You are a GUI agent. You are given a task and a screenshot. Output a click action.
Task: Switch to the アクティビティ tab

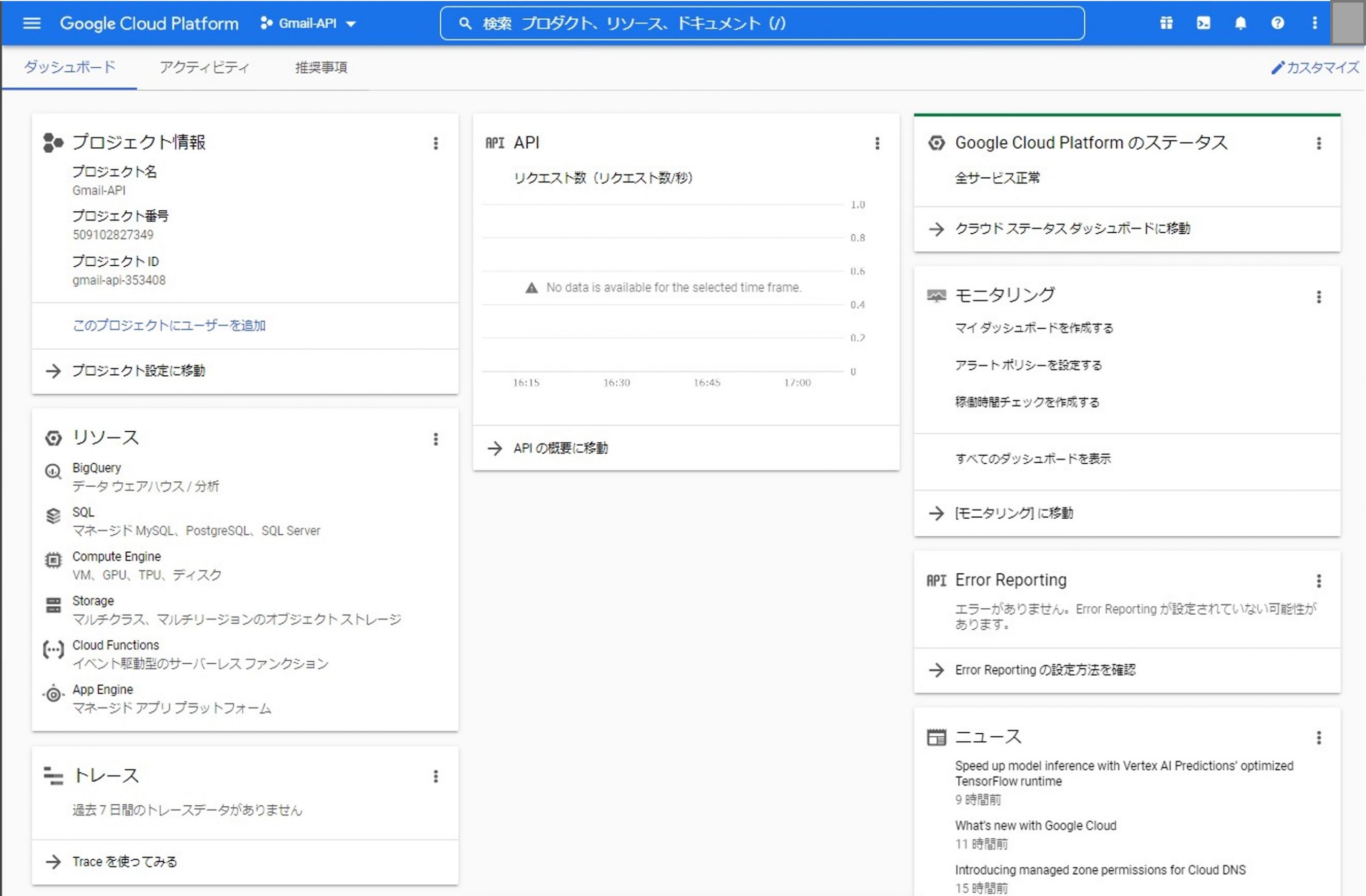204,67
